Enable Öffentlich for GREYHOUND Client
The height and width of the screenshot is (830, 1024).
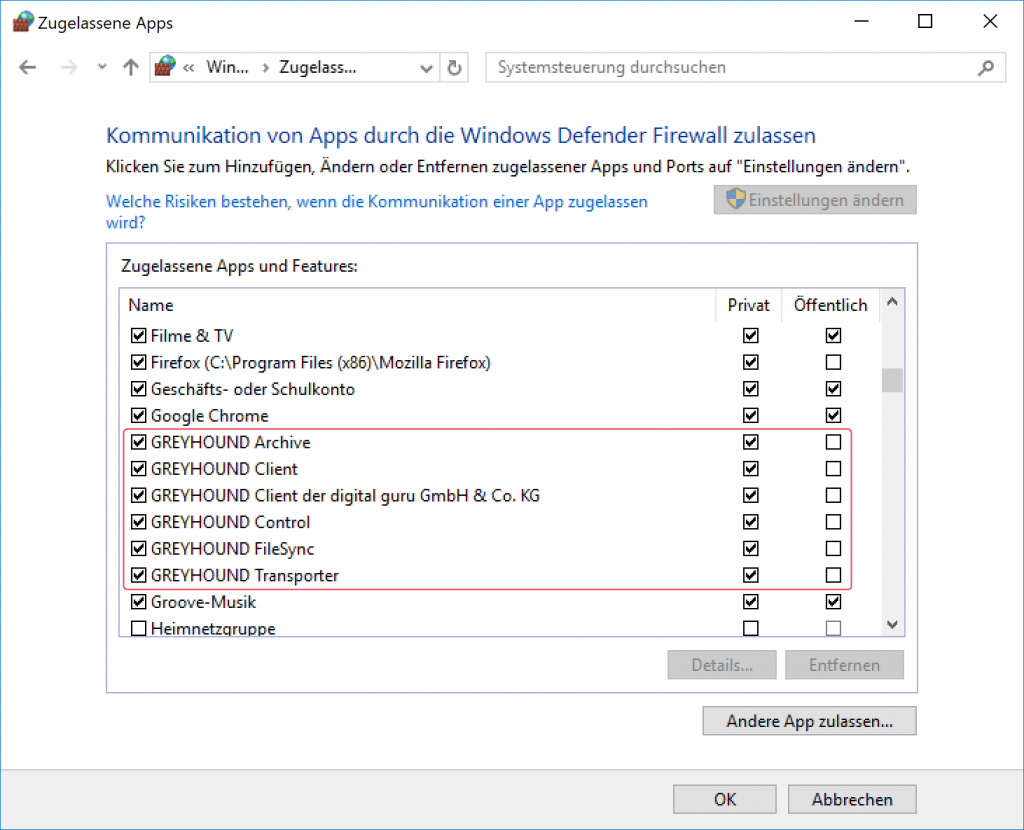coord(833,469)
